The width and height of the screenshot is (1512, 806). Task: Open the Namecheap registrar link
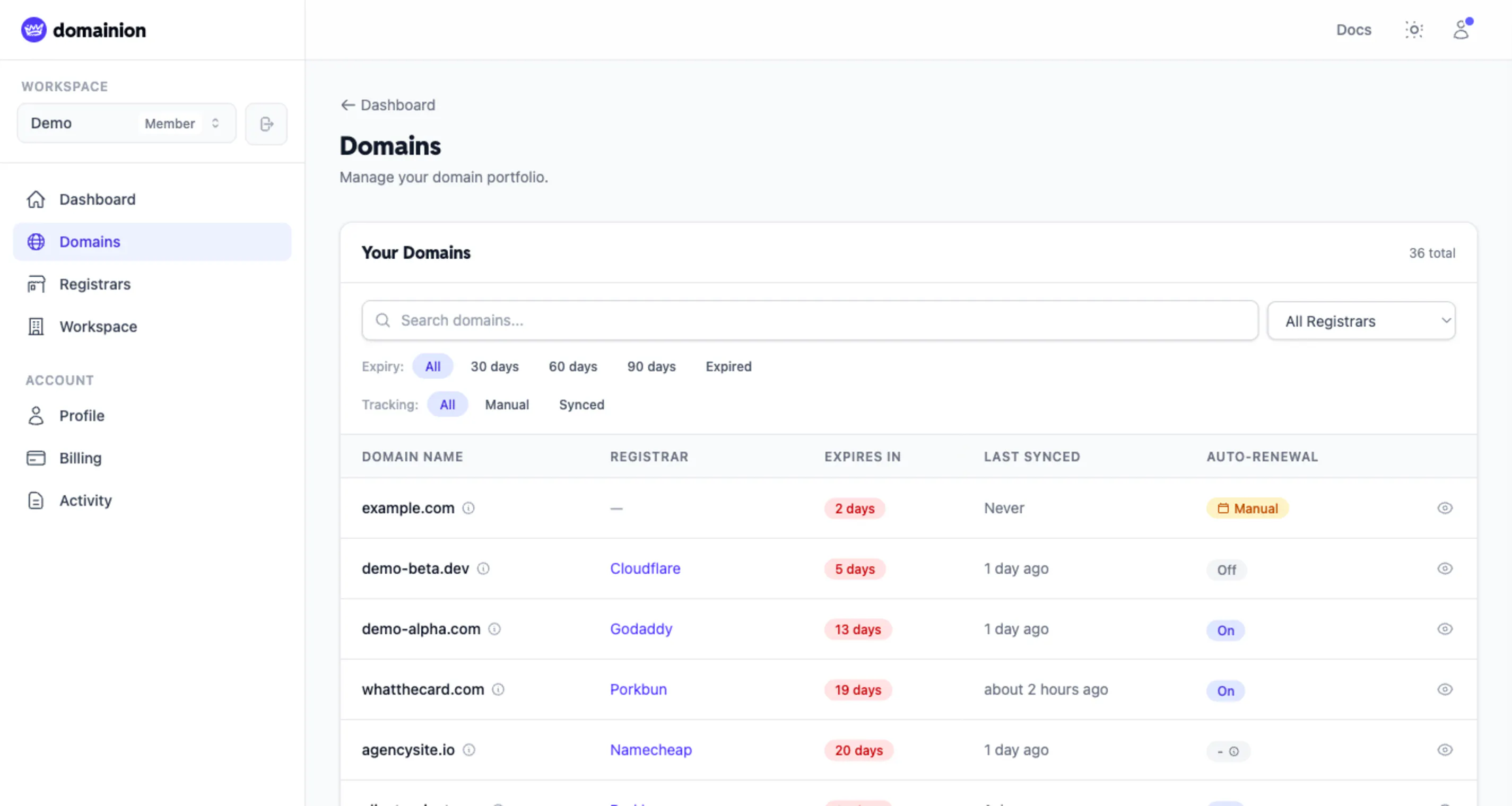[x=651, y=750]
